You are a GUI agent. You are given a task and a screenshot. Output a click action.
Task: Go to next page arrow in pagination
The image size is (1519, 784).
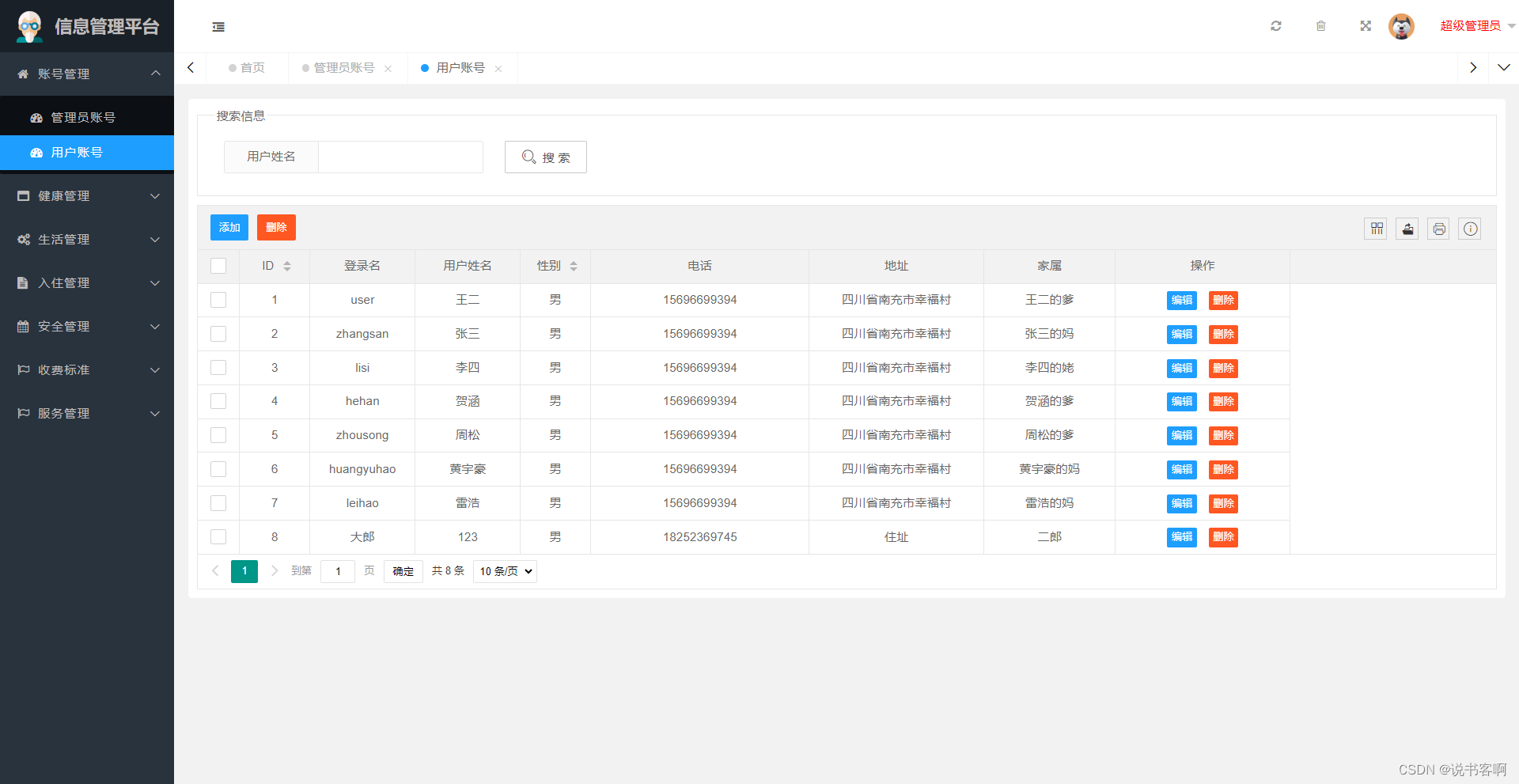click(x=275, y=570)
